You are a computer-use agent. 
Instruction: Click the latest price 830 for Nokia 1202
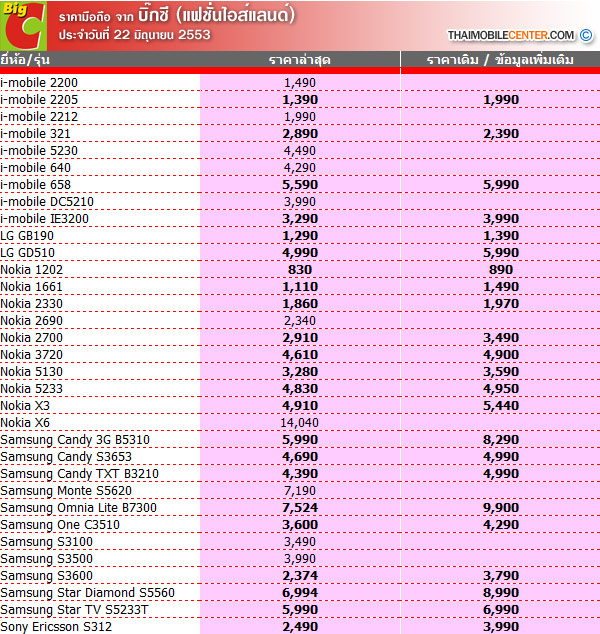click(300, 270)
